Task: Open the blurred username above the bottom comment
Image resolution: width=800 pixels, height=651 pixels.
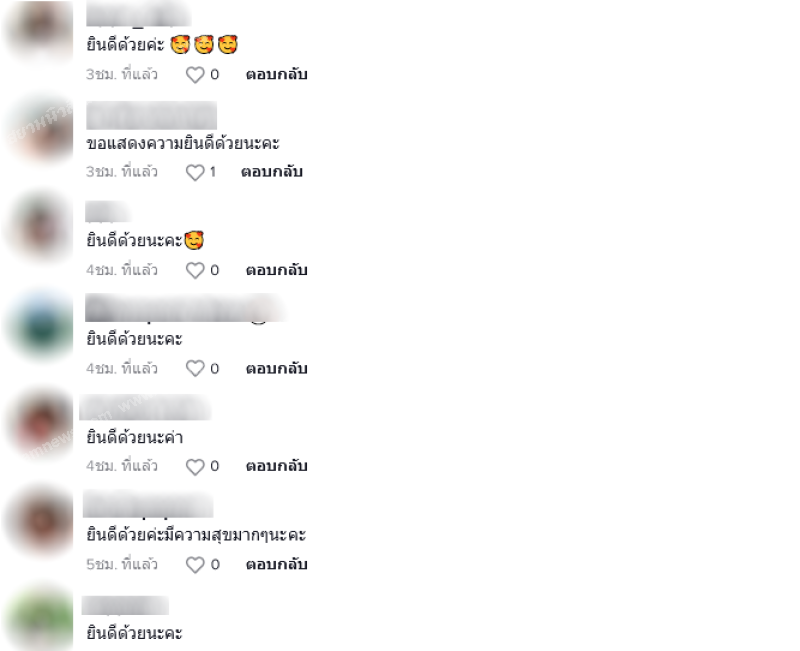Action: click(x=125, y=605)
